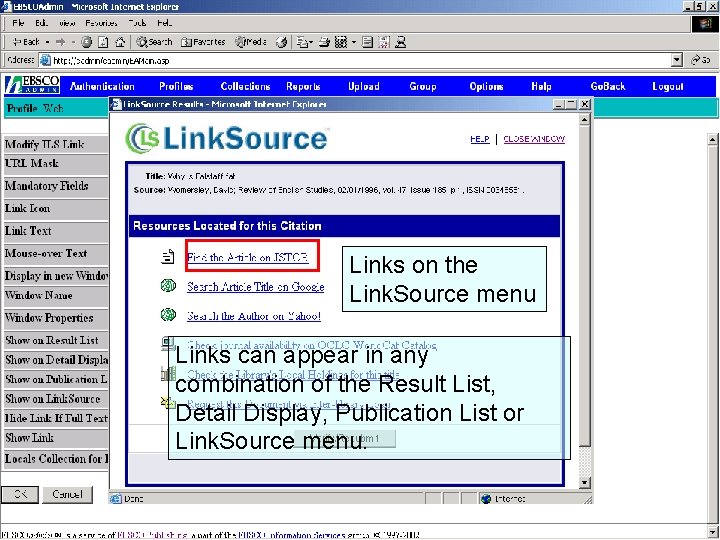Click the globe icon beside Yahoo link

tap(168, 315)
